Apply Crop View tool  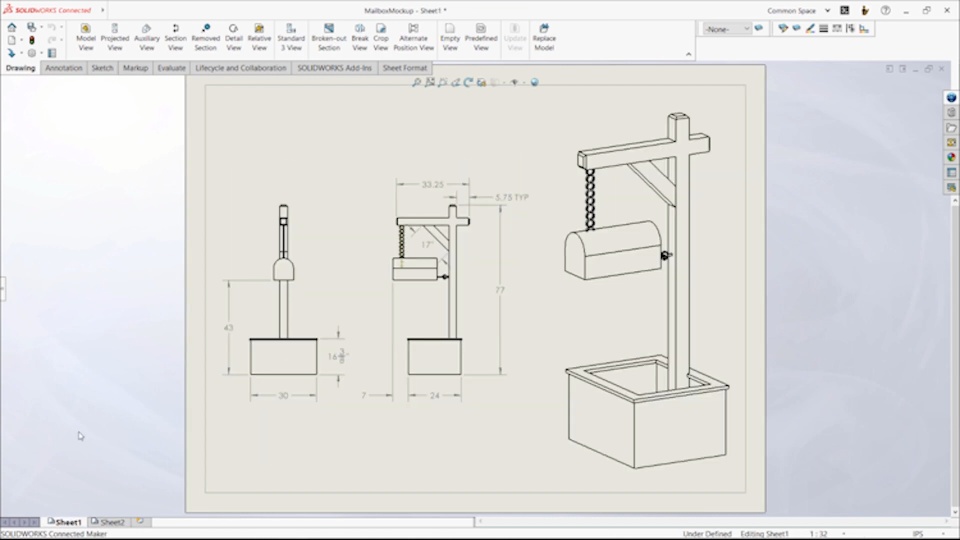pos(381,37)
